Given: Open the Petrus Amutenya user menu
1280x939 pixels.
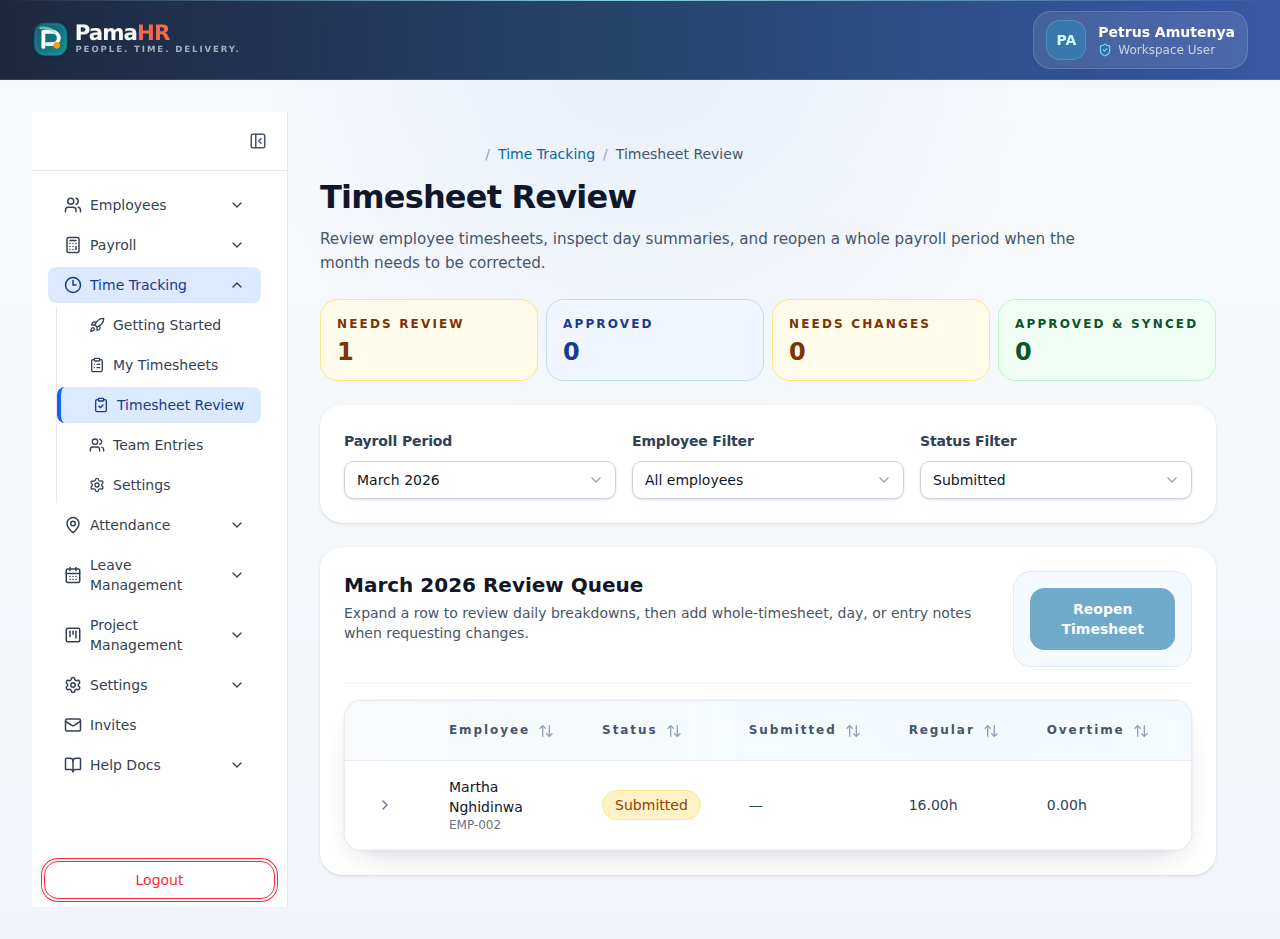Looking at the screenshot, I should (x=1140, y=40).
